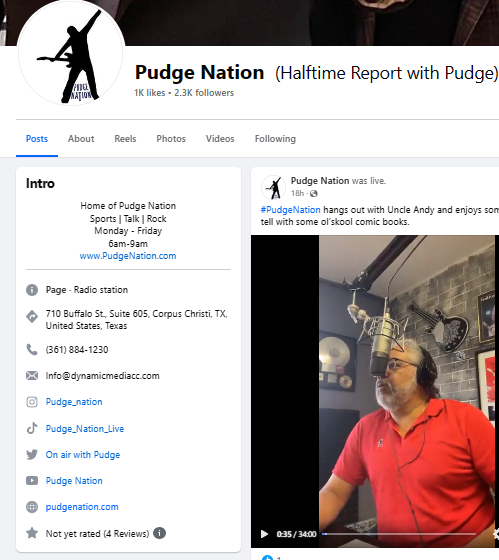Click the 'Page · Radio station' text

[87, 290]
